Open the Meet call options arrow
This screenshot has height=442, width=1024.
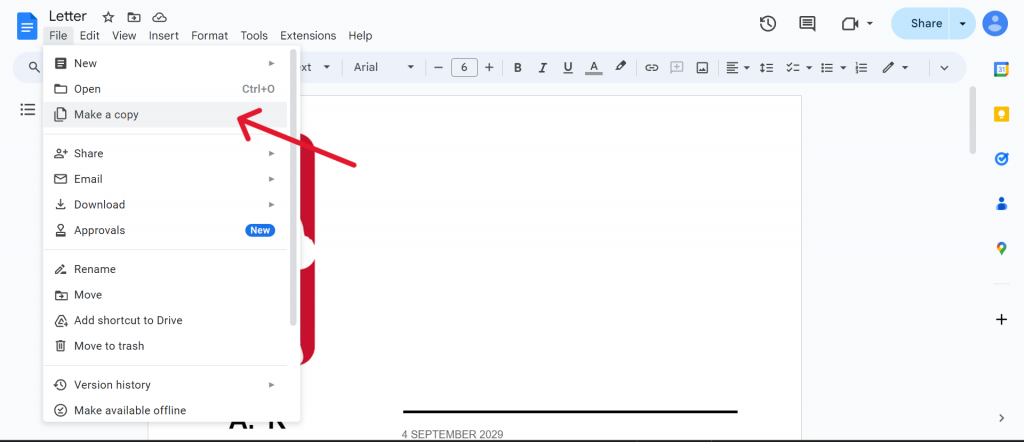tap(870, 24)
